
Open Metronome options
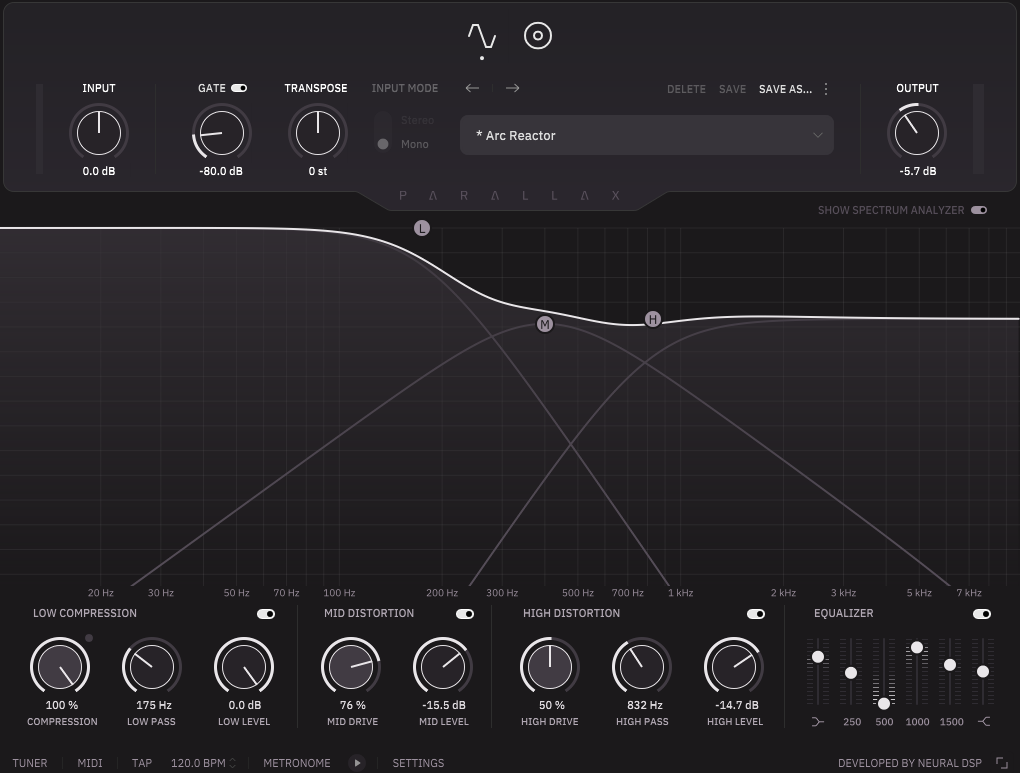coord(297,763)
